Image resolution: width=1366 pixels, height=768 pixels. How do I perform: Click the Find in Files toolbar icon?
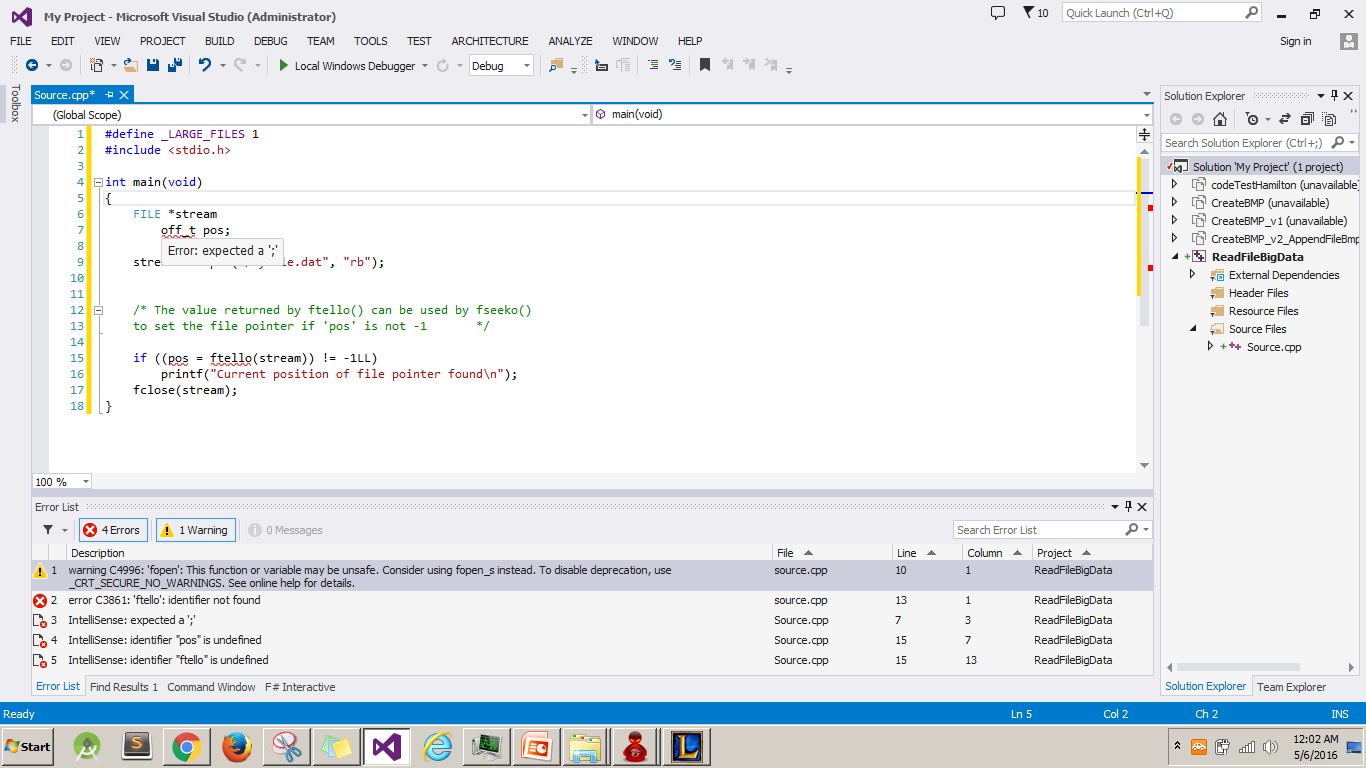coord(556,65)
